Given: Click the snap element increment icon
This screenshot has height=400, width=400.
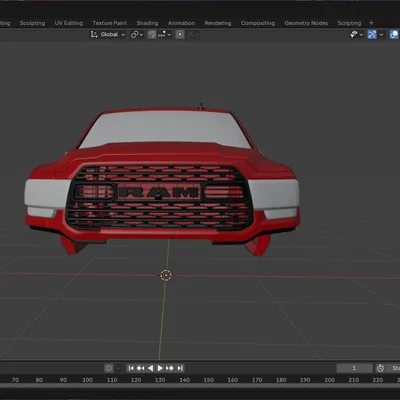Looking at the screenshot, I should tap(162, 34).
